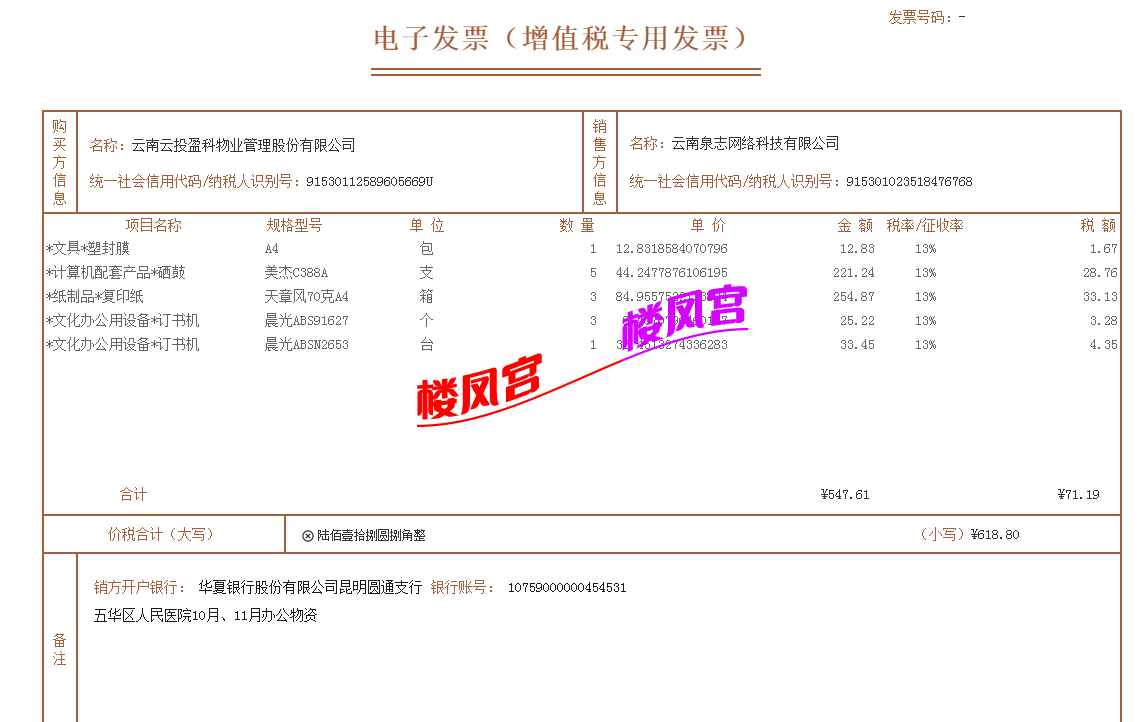
Task: Select seller tax ID 915301023518476768
Action: pyautogui.click(x=909, y=182)
